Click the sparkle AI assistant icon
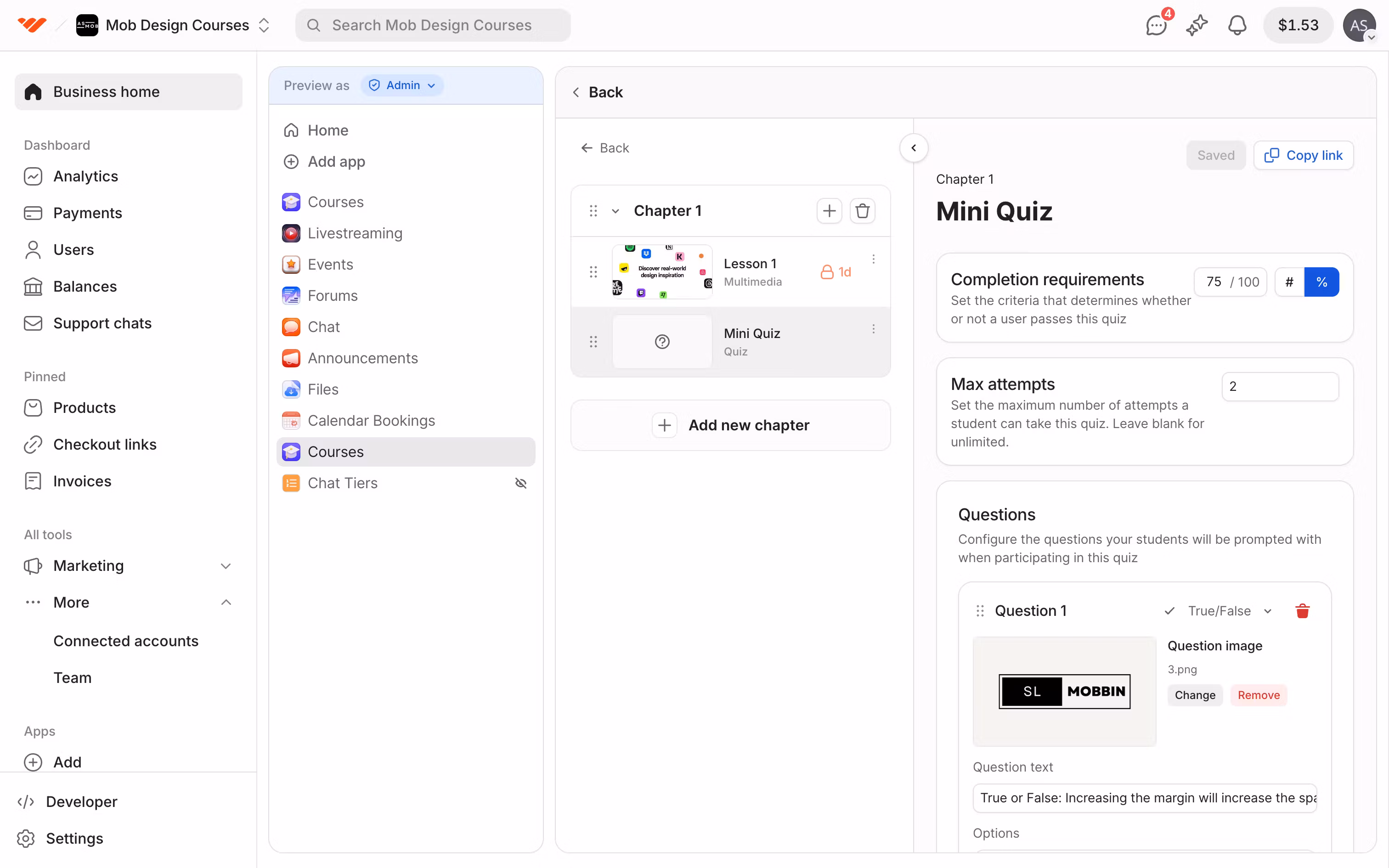1389x868 pixels. click(1196, 25)
